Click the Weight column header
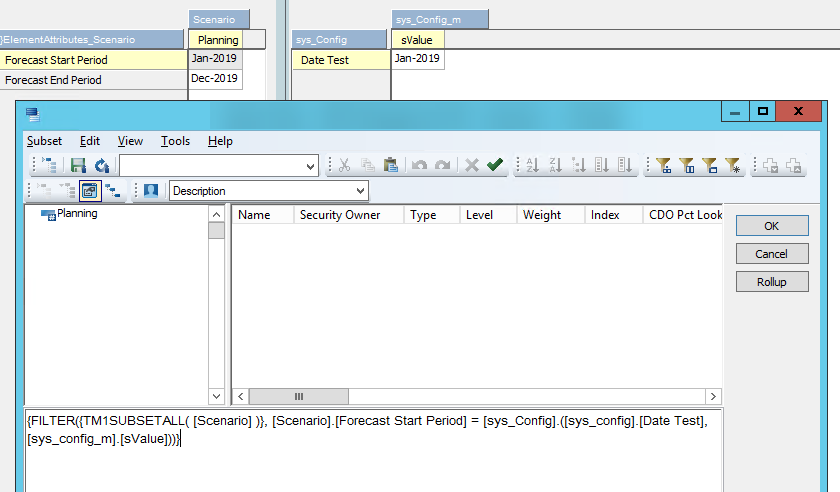 click(551, 215)
